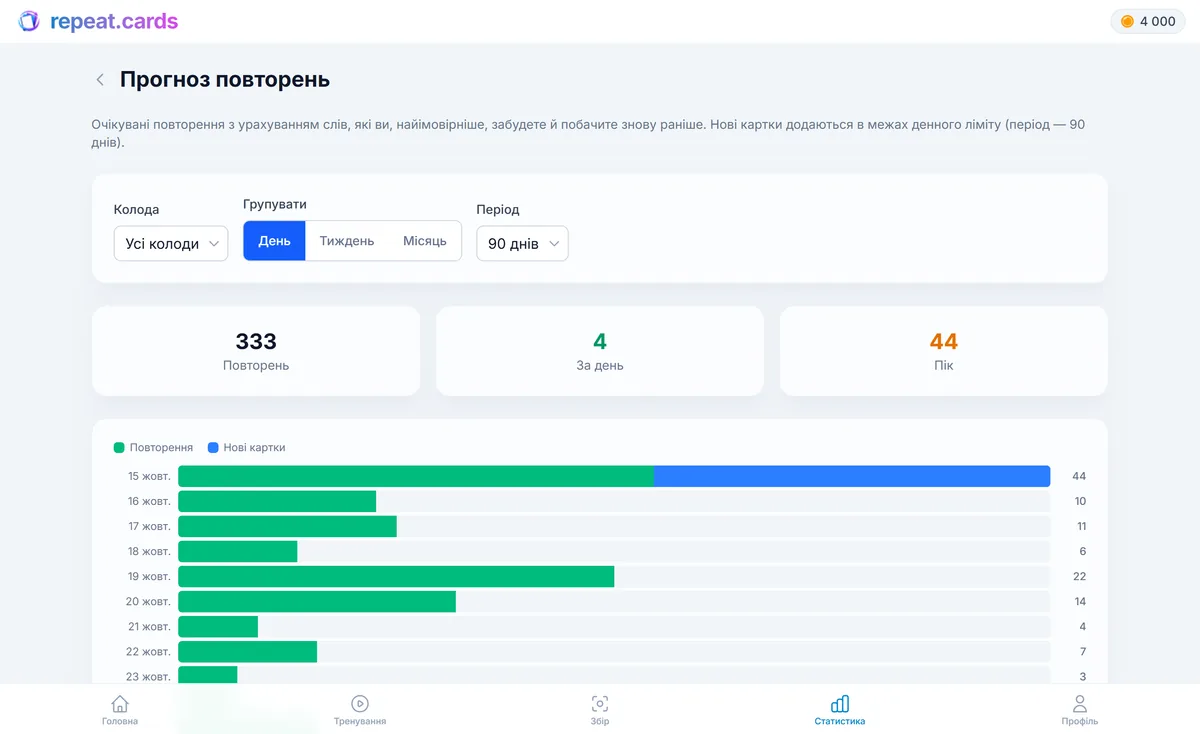This screenshot has height=734, width=1200.
Task: Click the 22 жовт. date label
Action: pyautogui.click(x=148, y=651)
